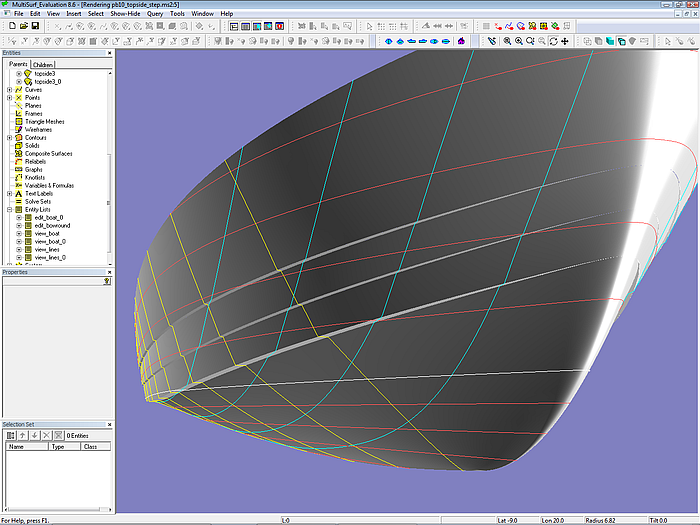Screen dimensions: 700x525
Task: Expand the Points tree node
Action: point(9,97)
